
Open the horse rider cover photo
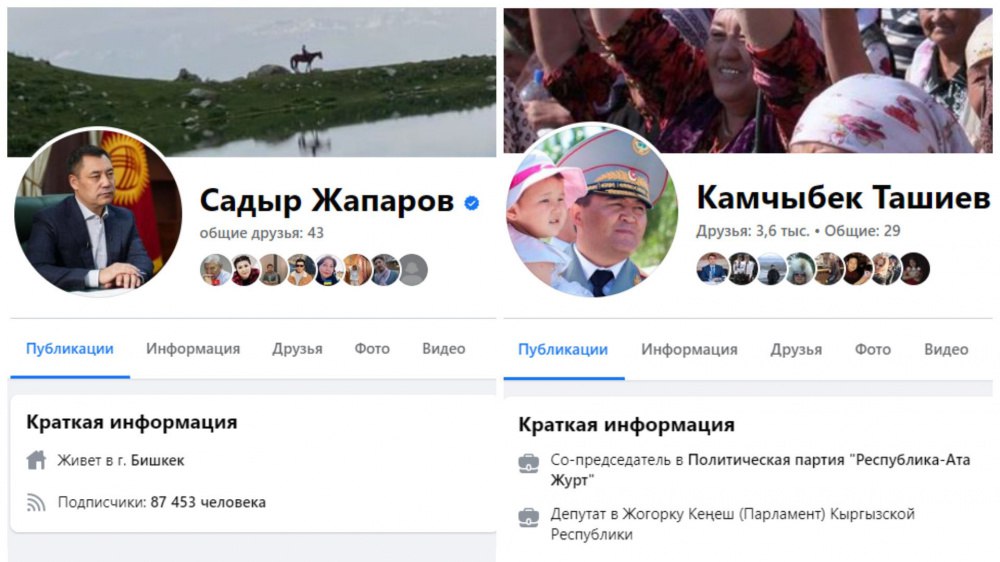tap(251, 82)
